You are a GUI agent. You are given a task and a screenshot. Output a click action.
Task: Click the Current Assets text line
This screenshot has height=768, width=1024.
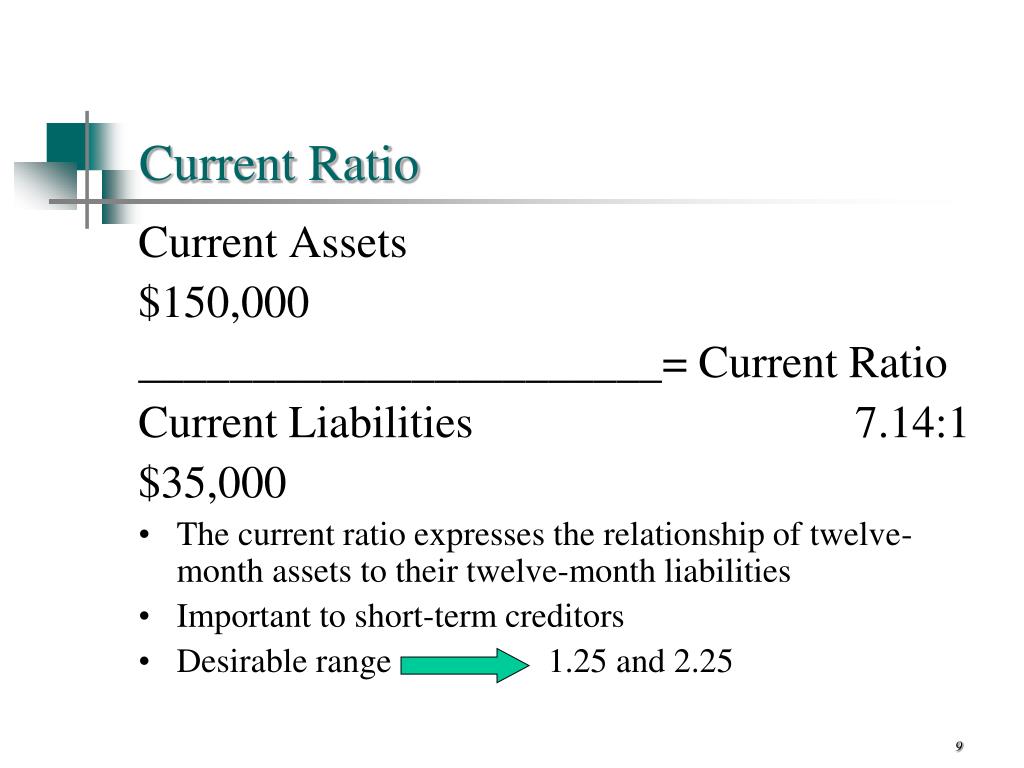coord(272,243)
